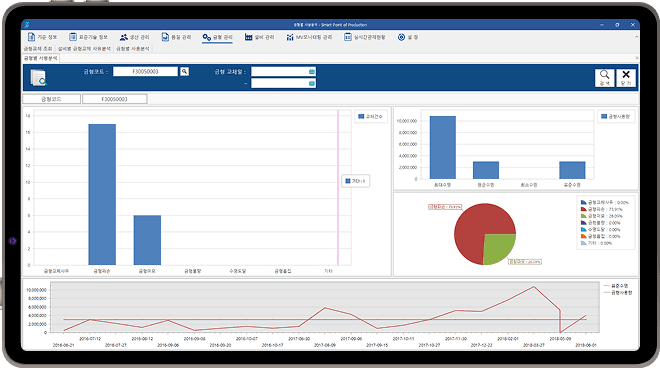Open 설비별 금형교체 사용분석 submenu item
The height and width of the screenshot is (368, 660).
pos(84,49)
